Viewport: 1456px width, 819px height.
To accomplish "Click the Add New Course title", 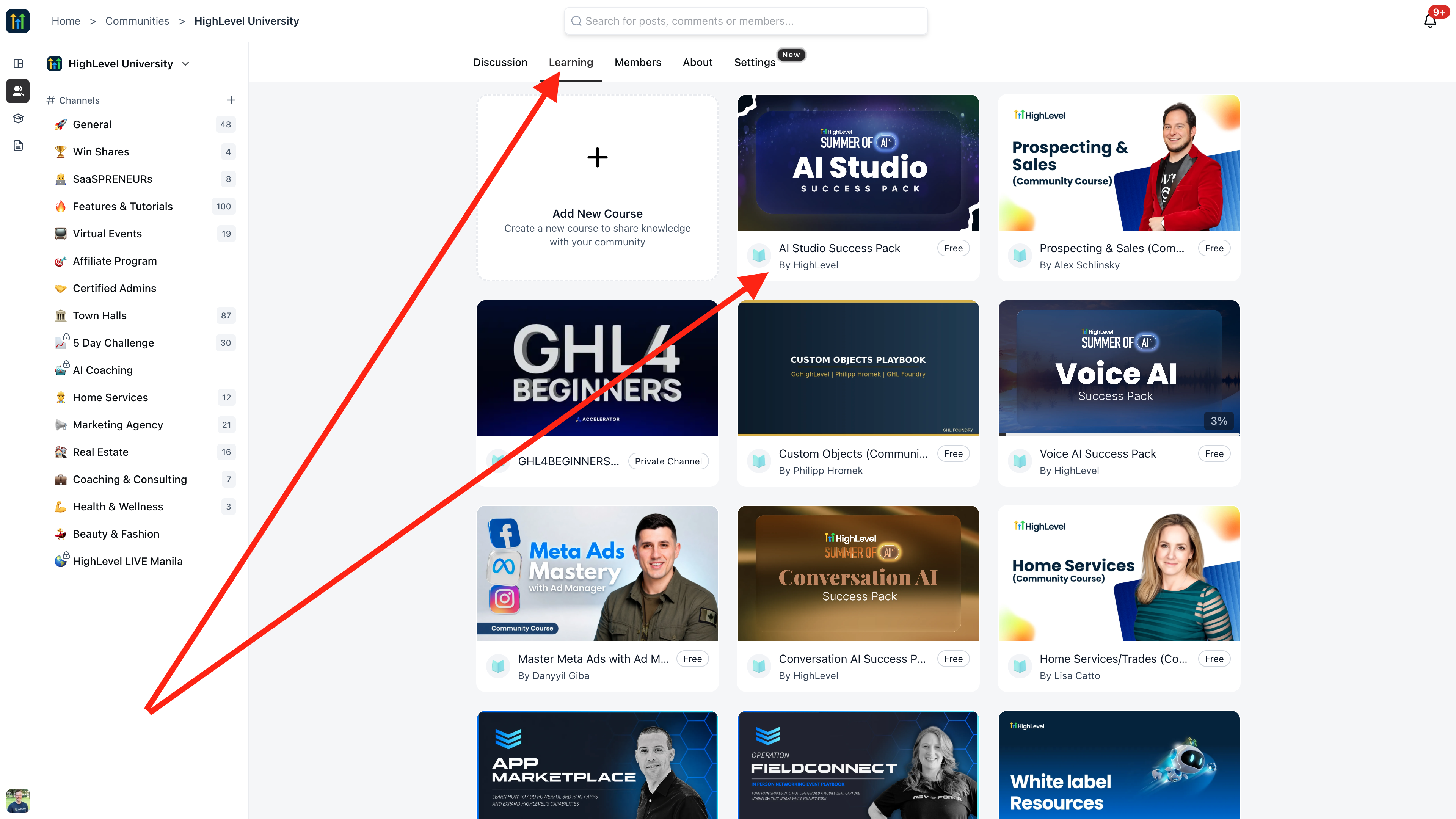I will pyautogui.click(x=598, y=213).
